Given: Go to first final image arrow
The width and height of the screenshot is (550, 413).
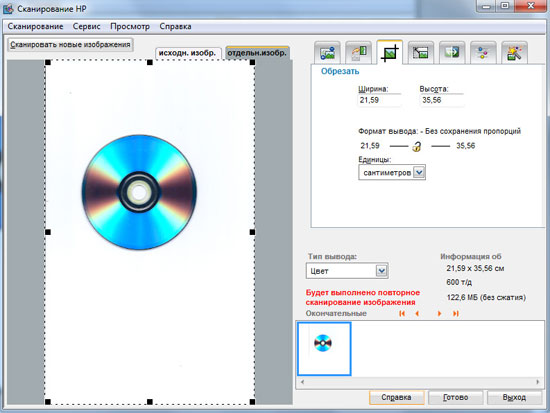Looking at the screenshot, I should [x=402, y=313].
